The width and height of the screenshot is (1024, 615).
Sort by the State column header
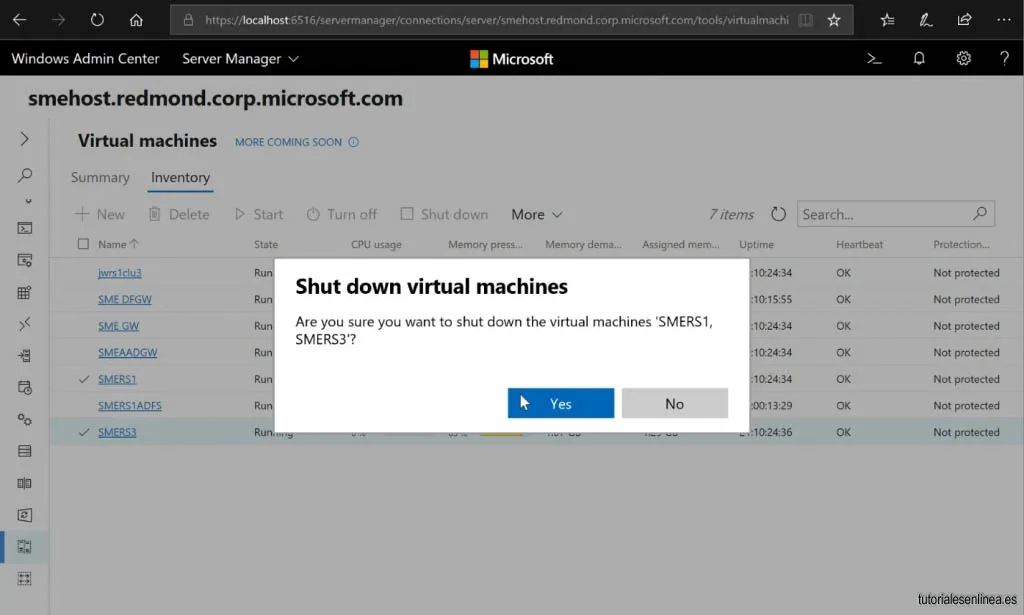coord(266,244)
